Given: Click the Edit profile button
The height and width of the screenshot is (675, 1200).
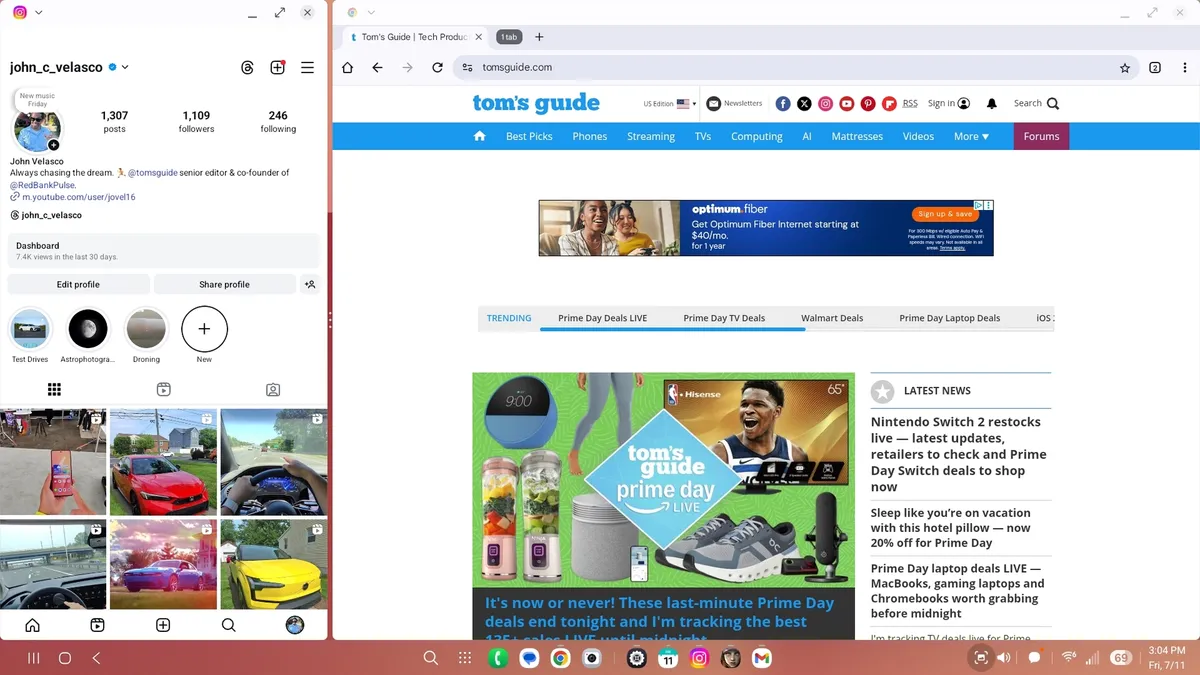Looking at the screenshot, I should pyautogui.click(x=78, y=285).
